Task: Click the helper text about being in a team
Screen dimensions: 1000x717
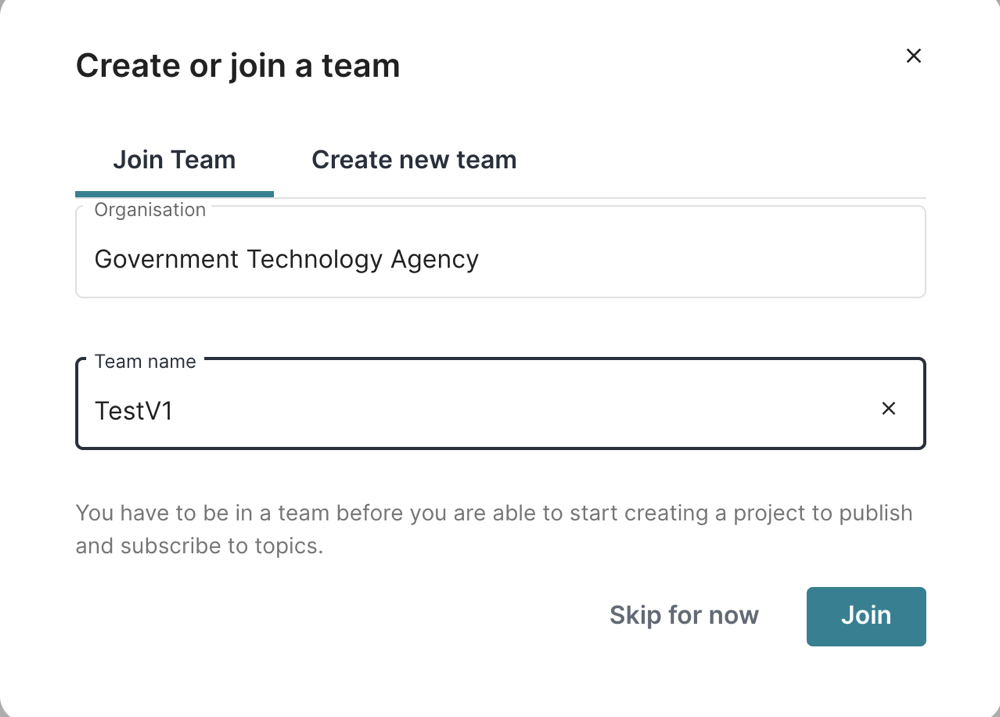Action: tap(494, 514)
